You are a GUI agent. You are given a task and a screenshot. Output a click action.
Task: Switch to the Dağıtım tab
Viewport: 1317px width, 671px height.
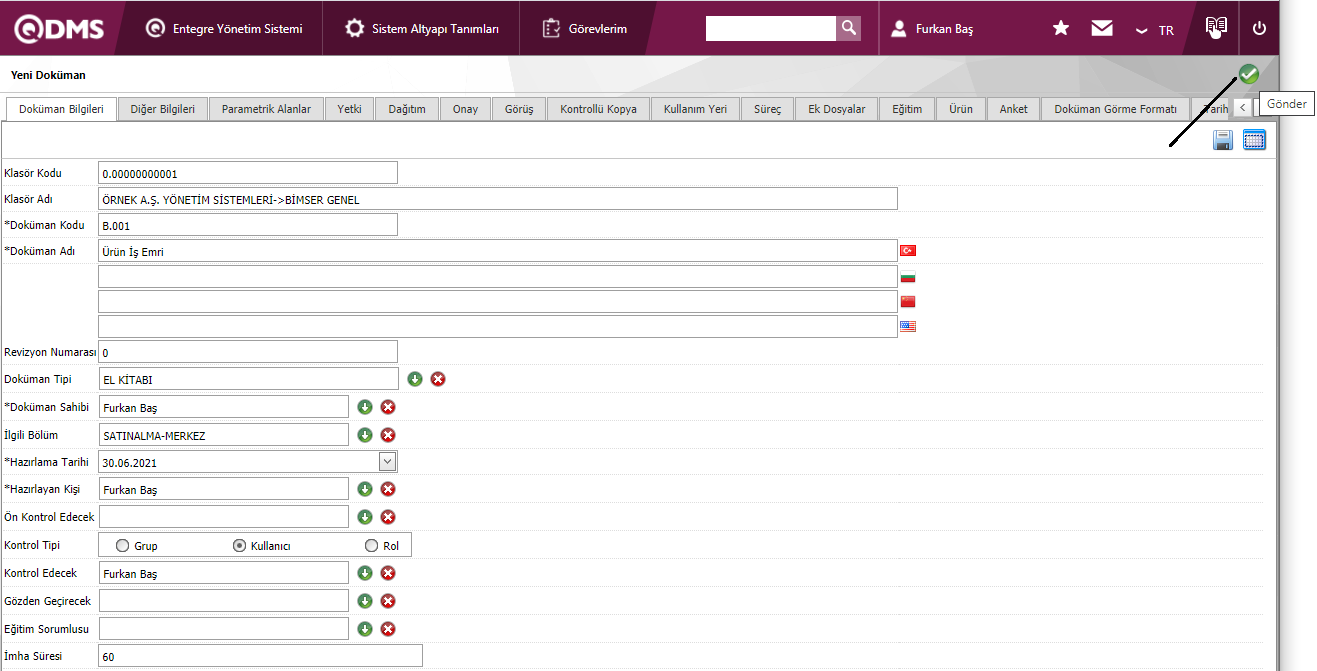(407, 109)
